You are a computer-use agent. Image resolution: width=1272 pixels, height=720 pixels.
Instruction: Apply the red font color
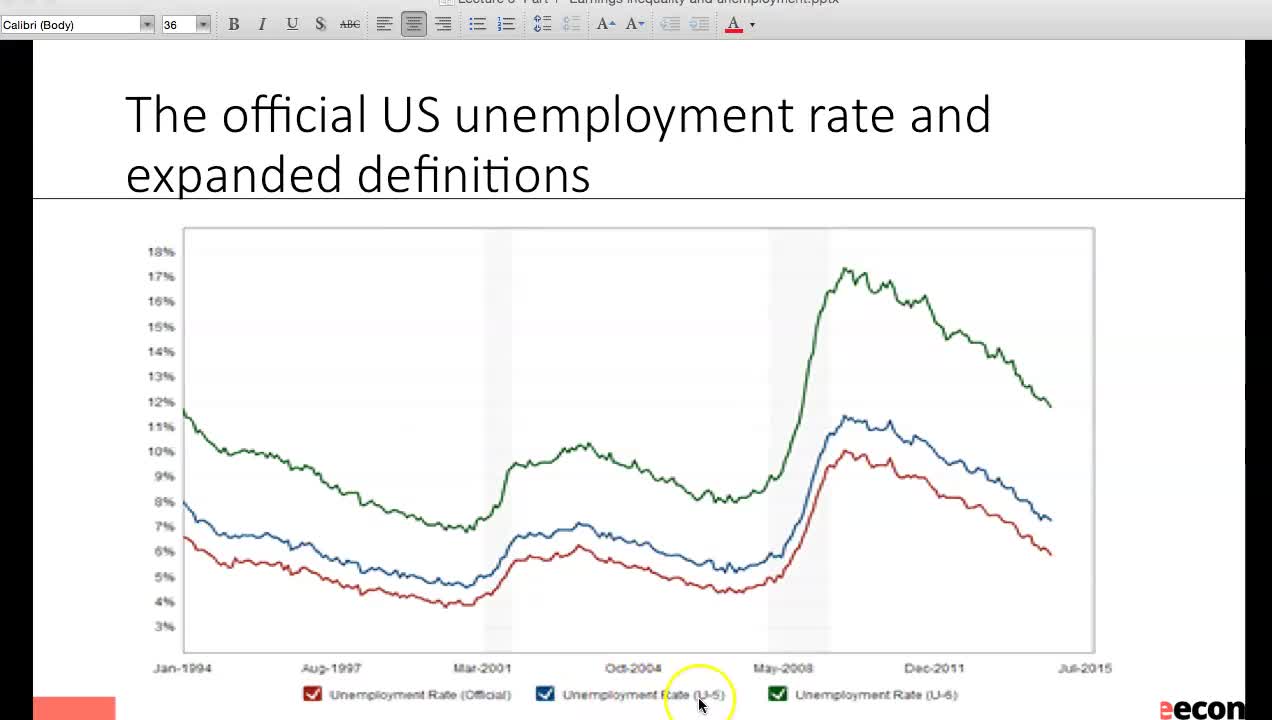[734, 24]
